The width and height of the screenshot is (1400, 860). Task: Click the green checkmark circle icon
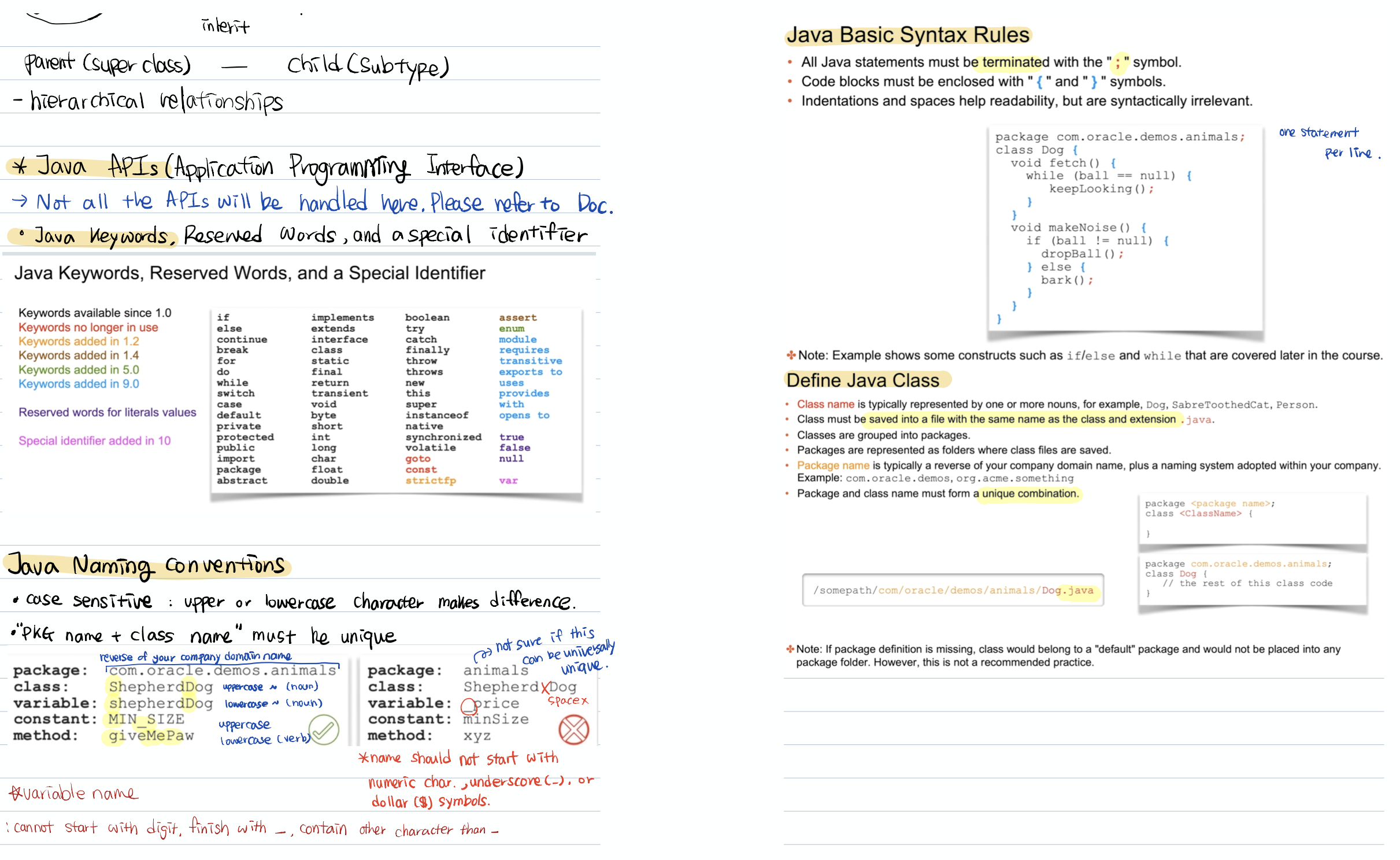324,730
